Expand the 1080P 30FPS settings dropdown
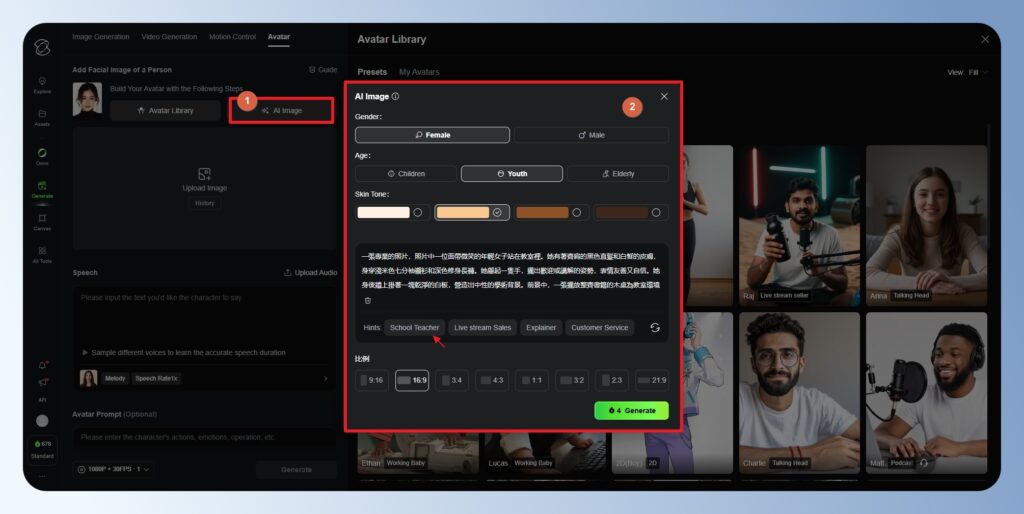1024x514 pixels. [113, 470]
